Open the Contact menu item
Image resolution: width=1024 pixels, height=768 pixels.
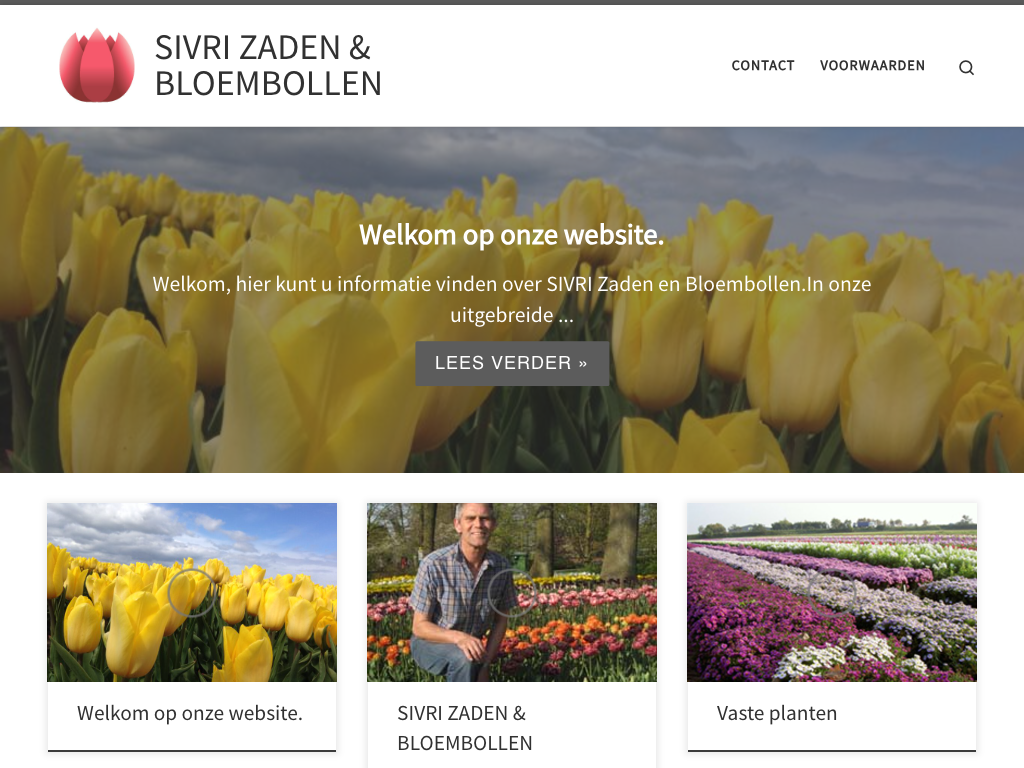763,65
